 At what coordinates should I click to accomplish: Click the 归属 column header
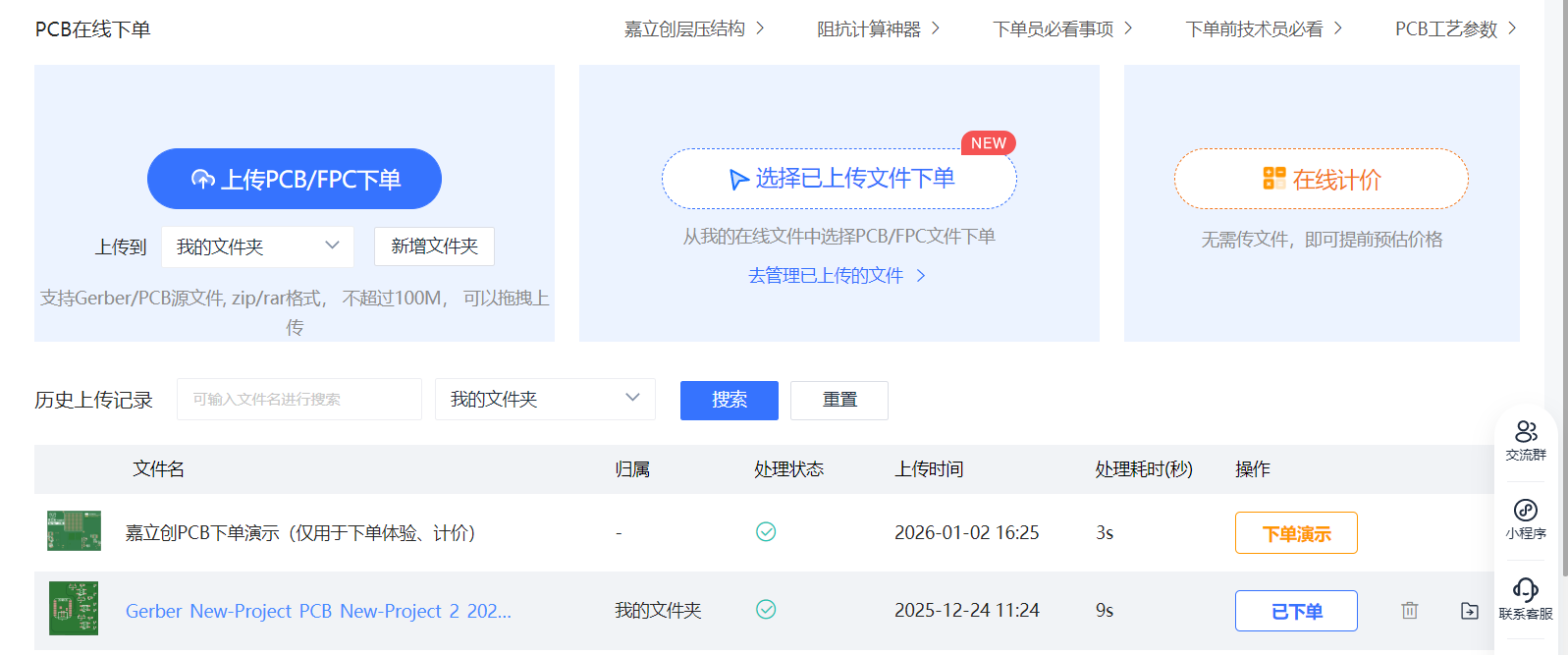click(x=632, y=468)
